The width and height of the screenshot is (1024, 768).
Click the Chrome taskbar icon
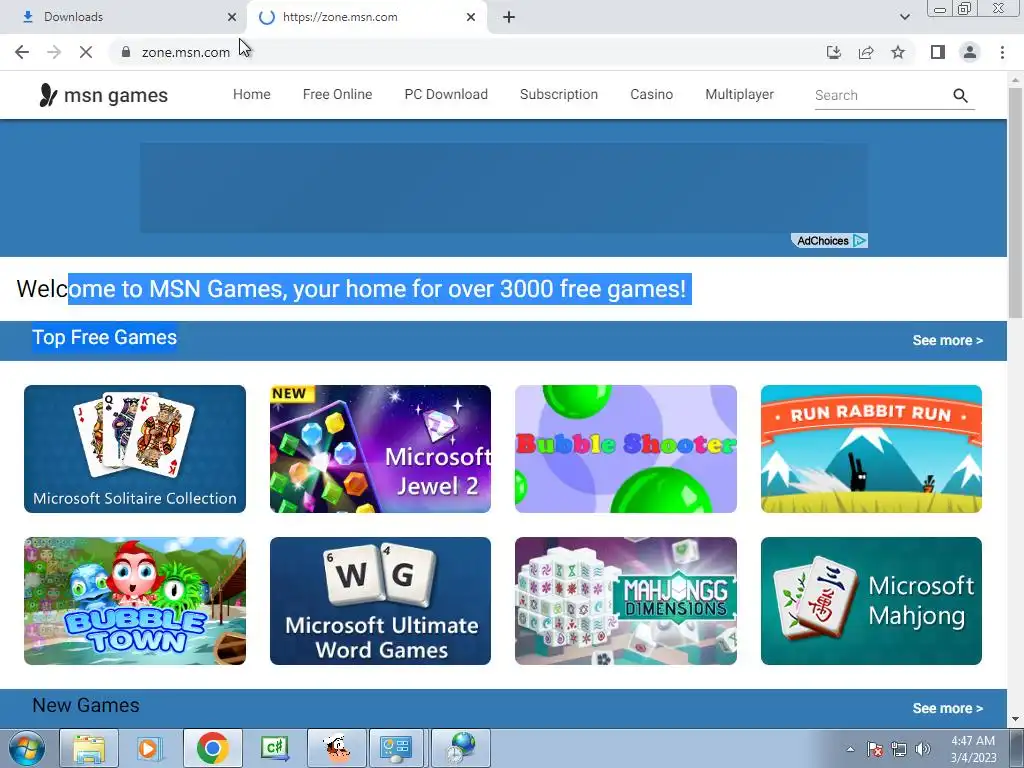coord(212,748)
